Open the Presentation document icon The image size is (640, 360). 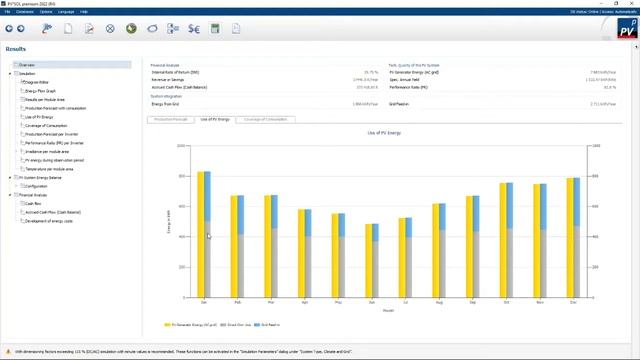click(236, 29)
